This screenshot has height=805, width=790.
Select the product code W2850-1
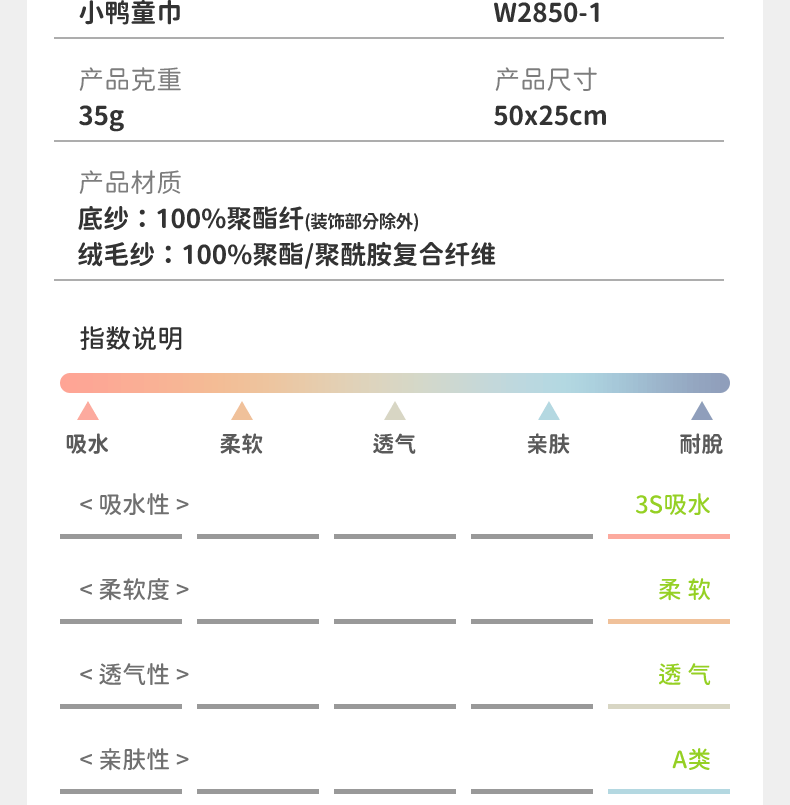coord(548,14)
